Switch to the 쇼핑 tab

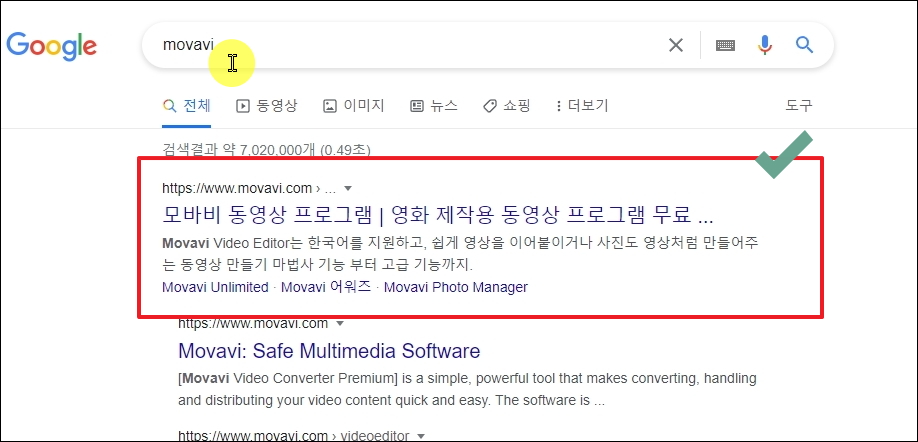pos(506,106)
